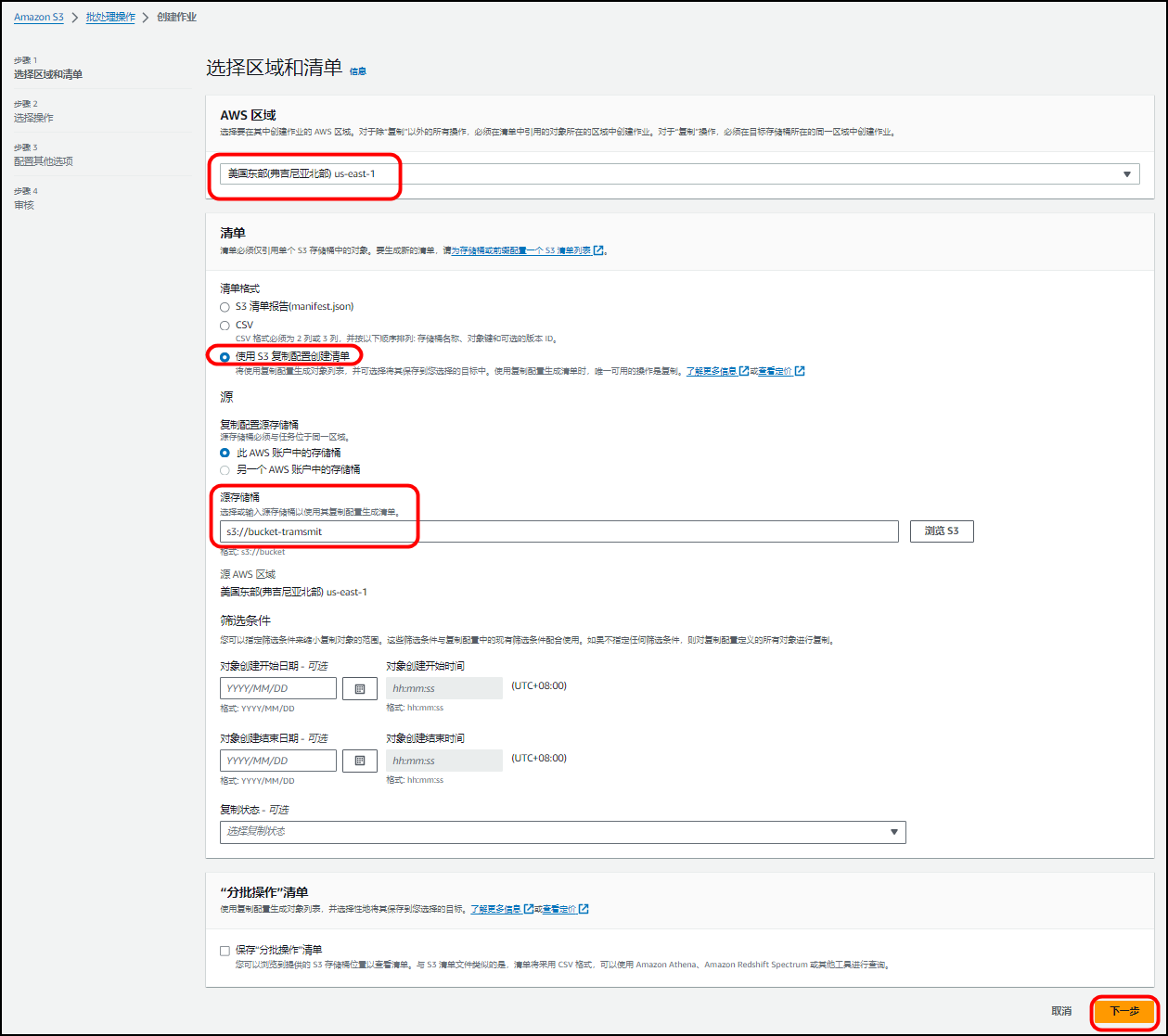Screen dimensions: 1168x1036
Task: Click 对象创建结束日期 date field
Action: click(278, 761)
